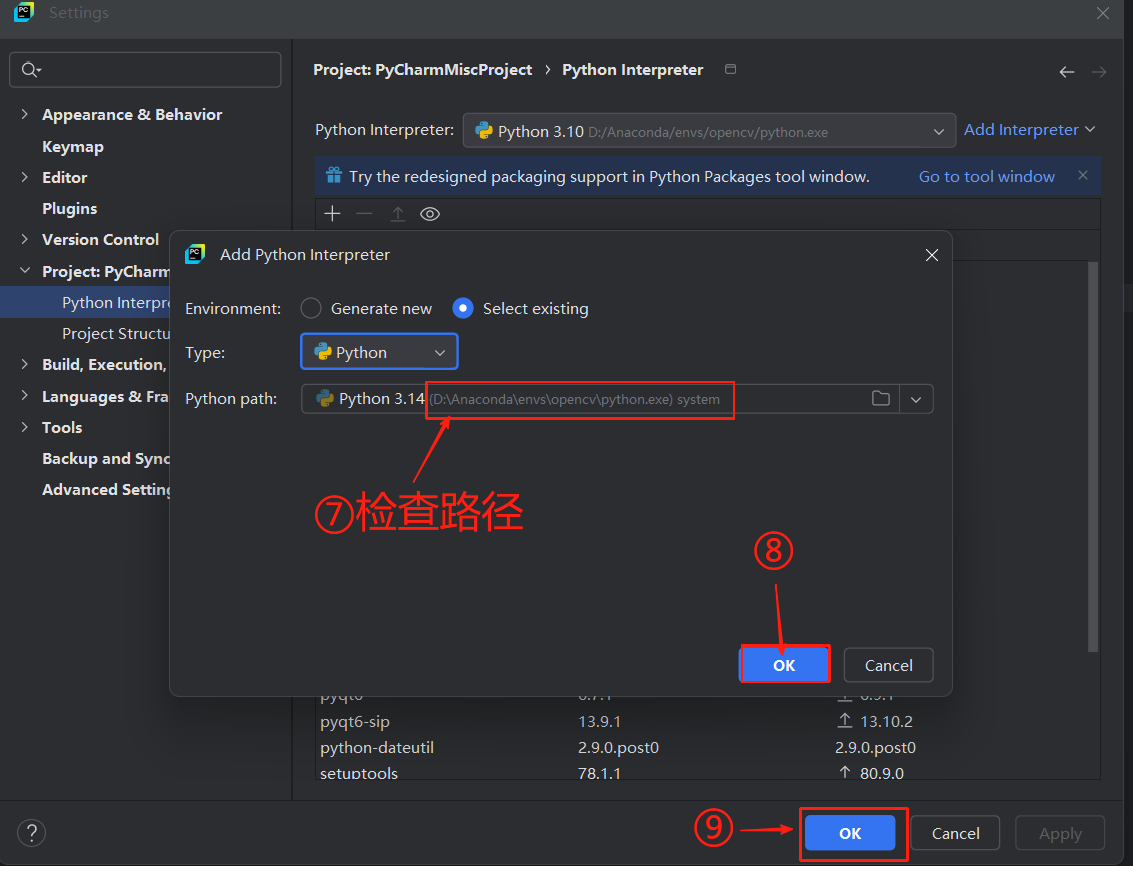Open Advanced Settings page
The width and height of the screenshot is (1133, 872).
(x=106, y=490)
